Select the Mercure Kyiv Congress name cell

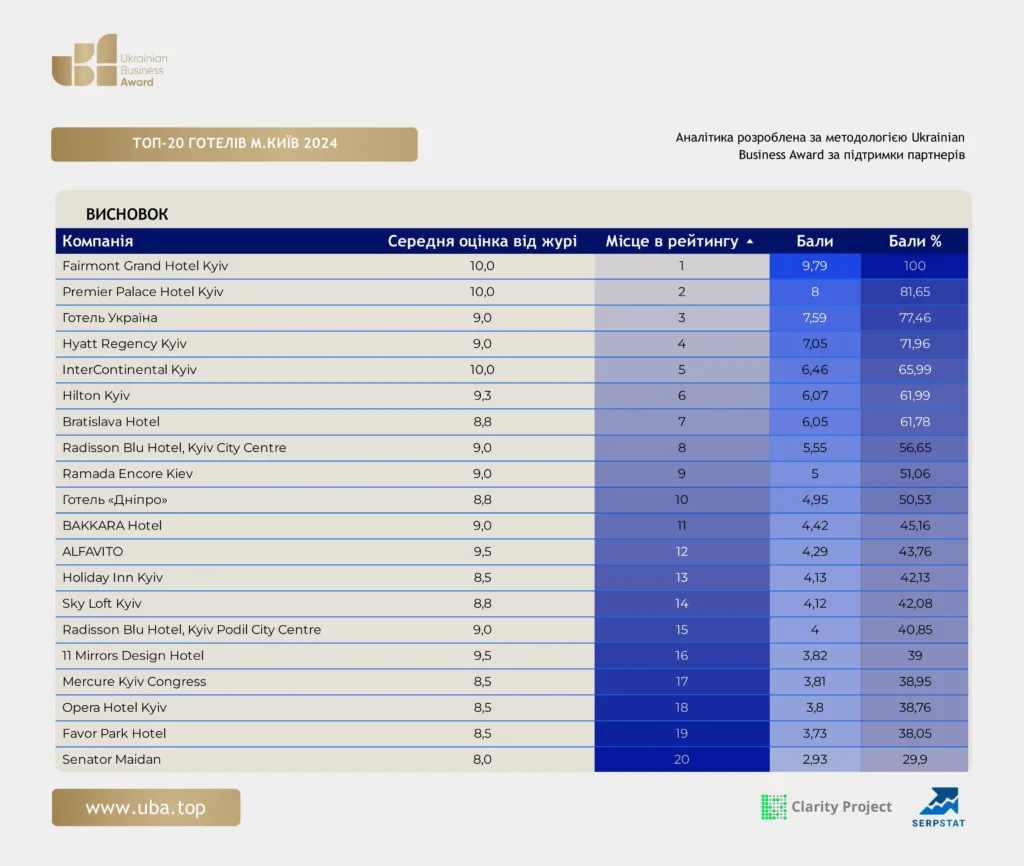click(134, 682)
